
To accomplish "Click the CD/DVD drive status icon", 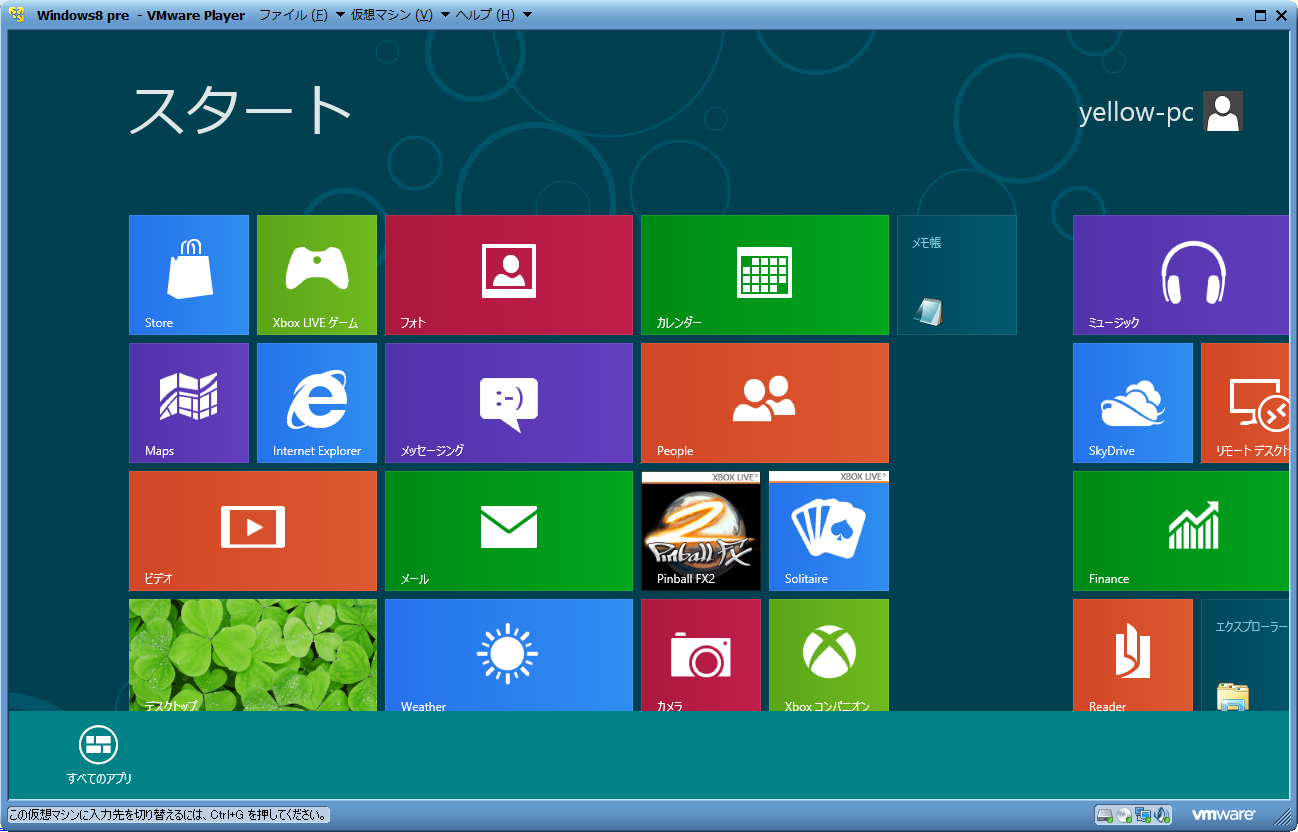I will point(1124,814).
